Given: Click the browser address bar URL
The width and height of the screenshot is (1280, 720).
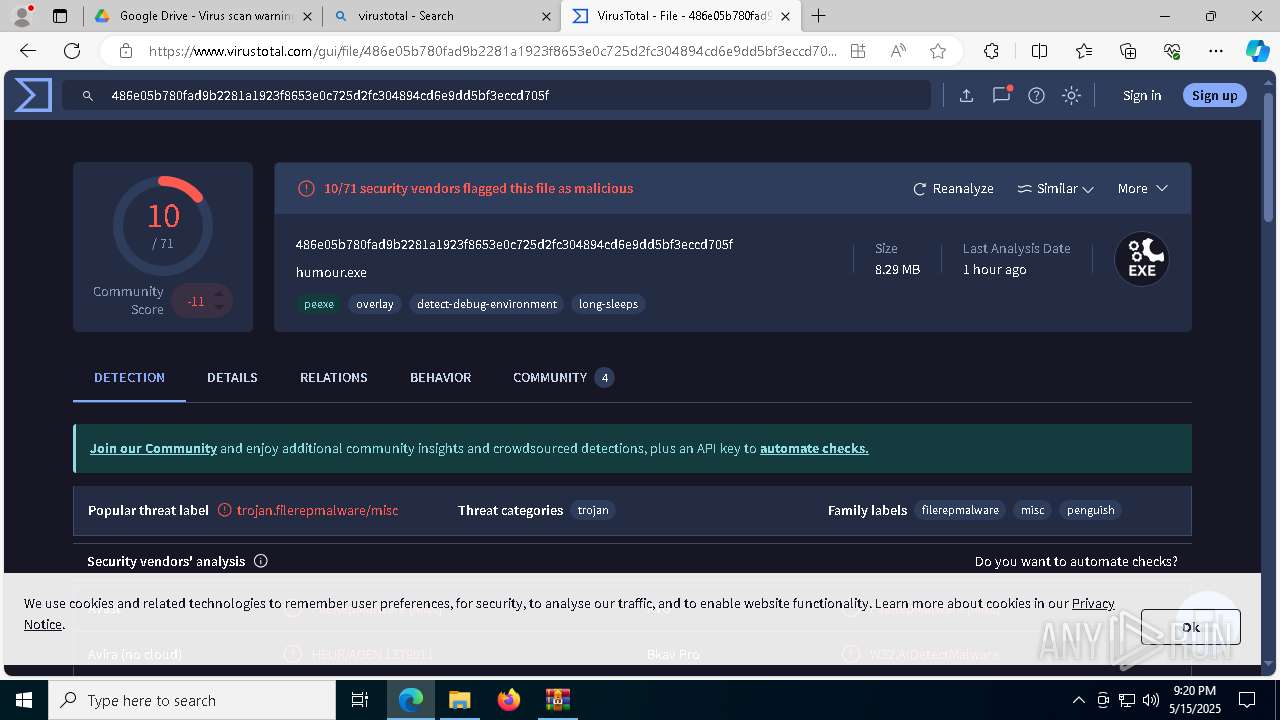Looking at the screenshot, I should 492,51.
